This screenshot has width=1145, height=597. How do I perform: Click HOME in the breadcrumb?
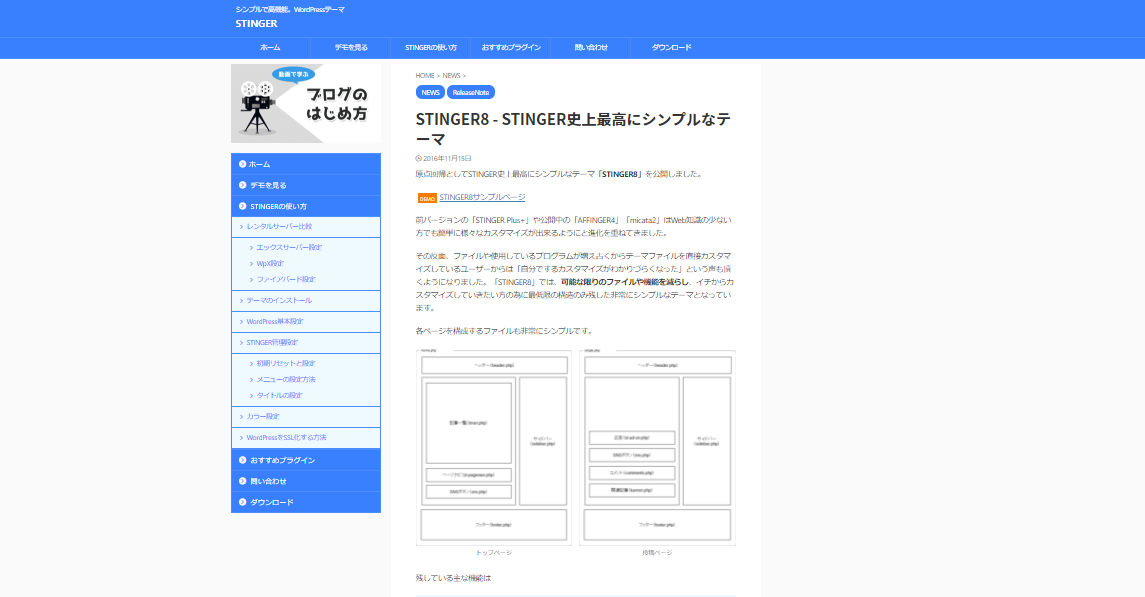[425, 76]
